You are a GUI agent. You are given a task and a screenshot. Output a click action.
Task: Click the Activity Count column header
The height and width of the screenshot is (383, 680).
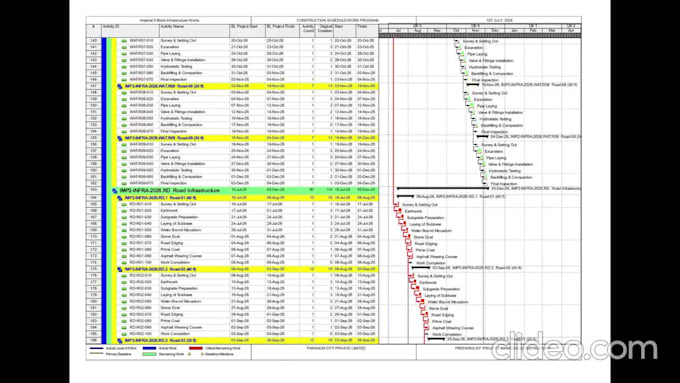click(308, 30)
